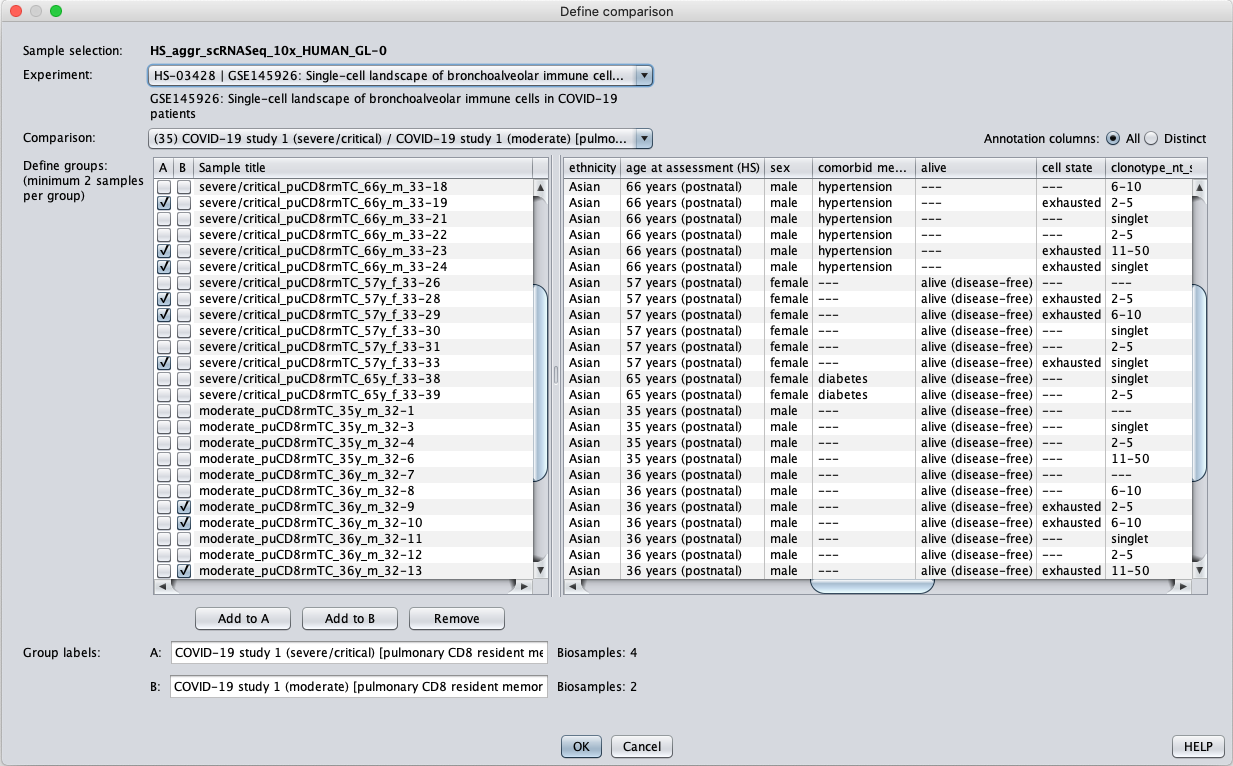Click the alive column header

coord(976,168)
